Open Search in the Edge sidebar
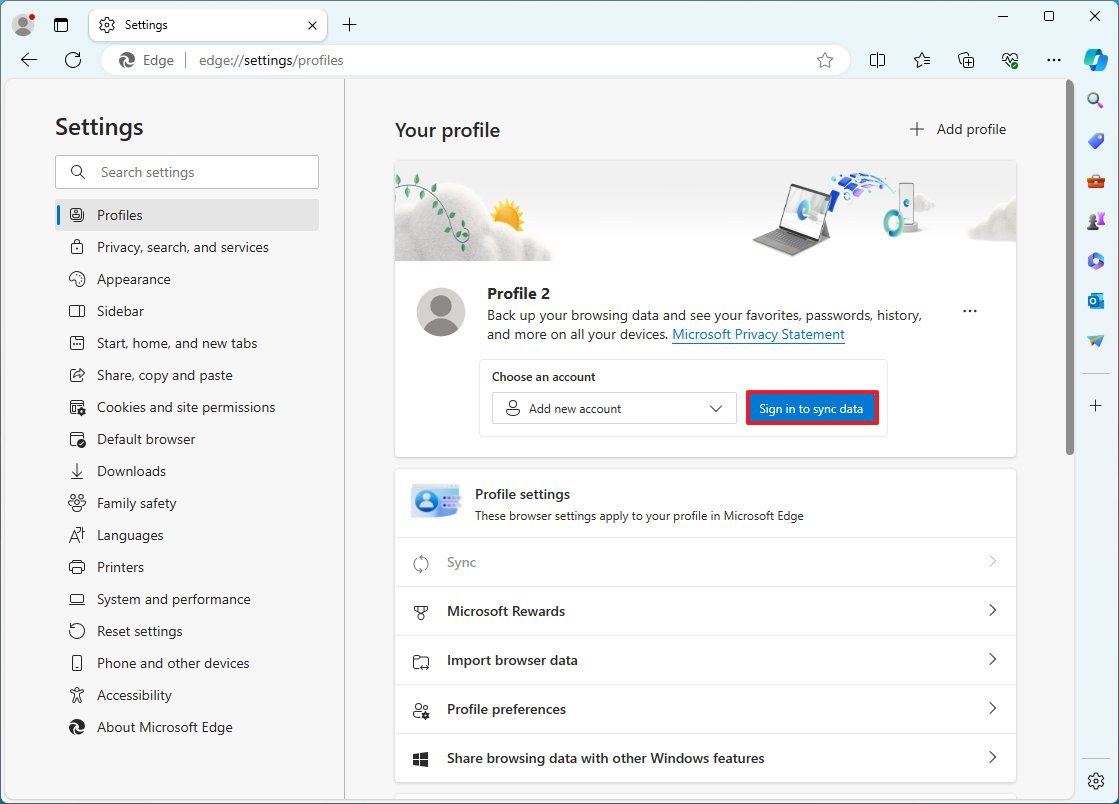Screen dimensions: 1119x804 coord(1095,100)
